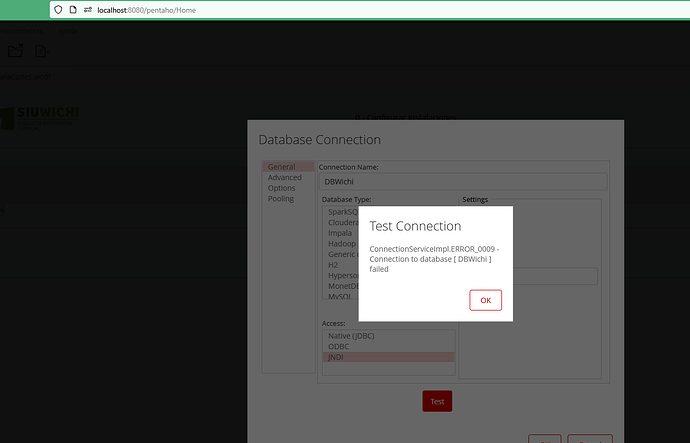Select Cloudera in the Database Type list
Screen dimensions: 690x443
coord(343,223)
